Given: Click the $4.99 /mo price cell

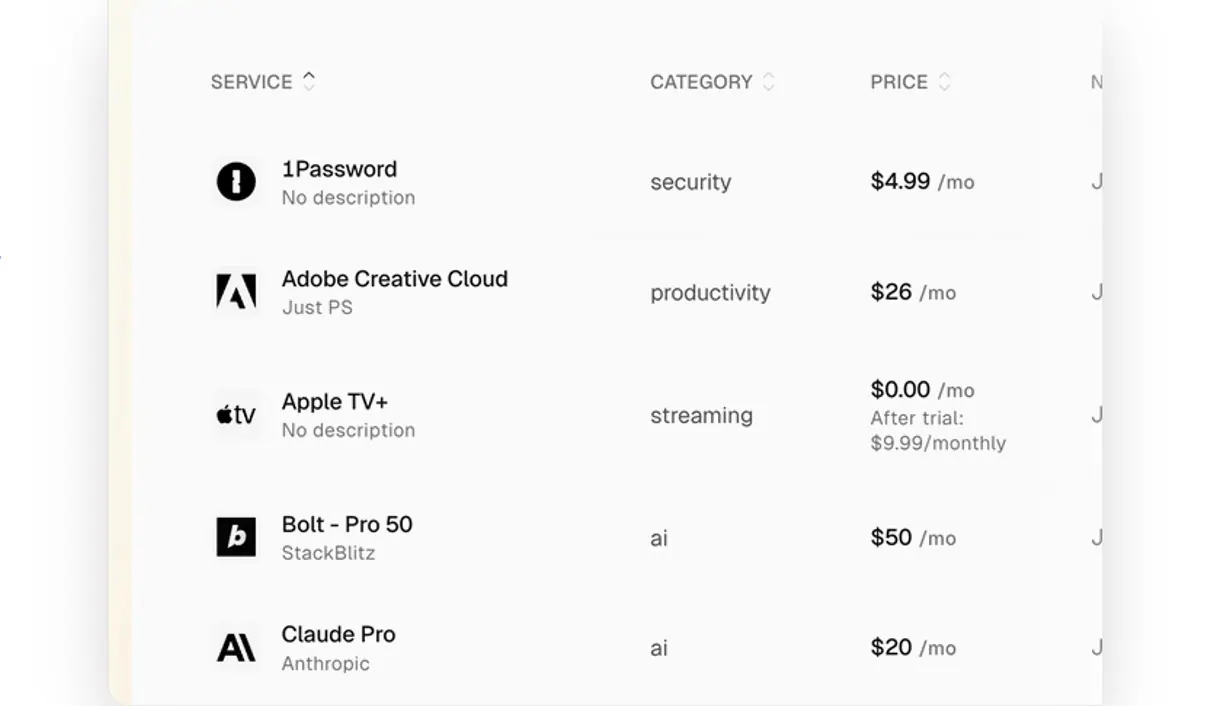Looking at the screenshot, I should pos(922,181).
